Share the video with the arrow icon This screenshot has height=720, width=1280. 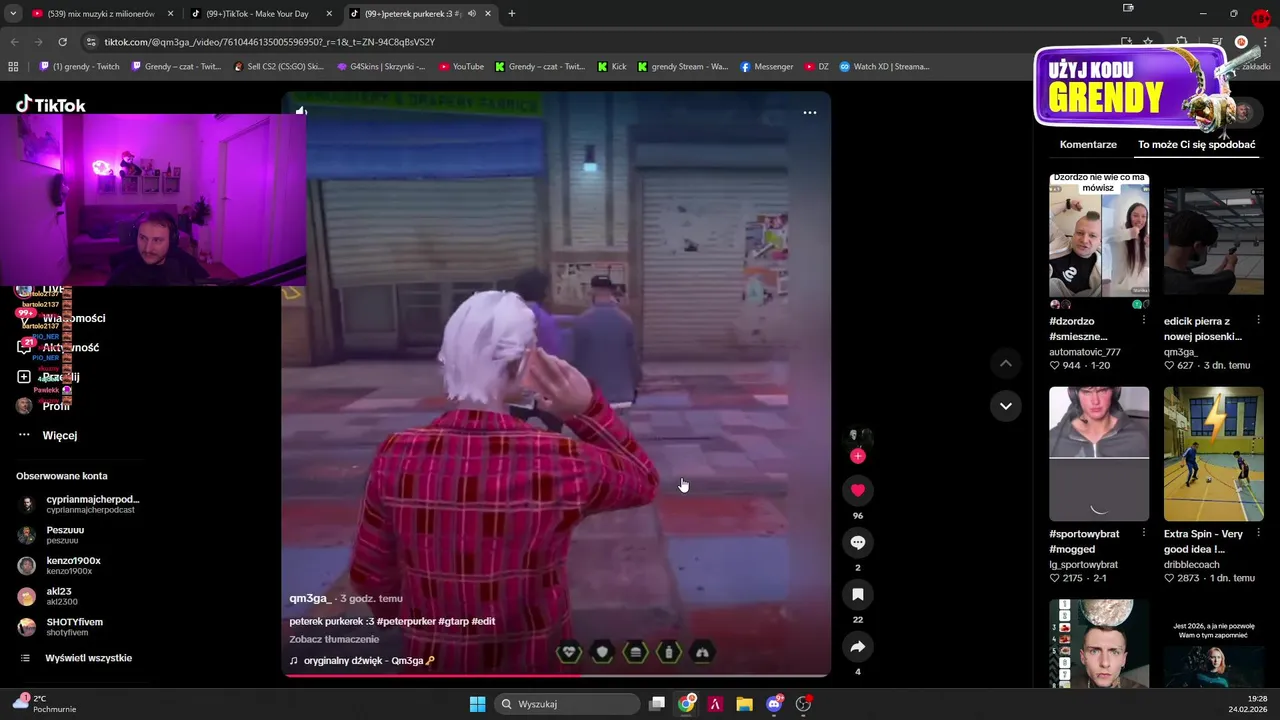click(x=857, y=647)
